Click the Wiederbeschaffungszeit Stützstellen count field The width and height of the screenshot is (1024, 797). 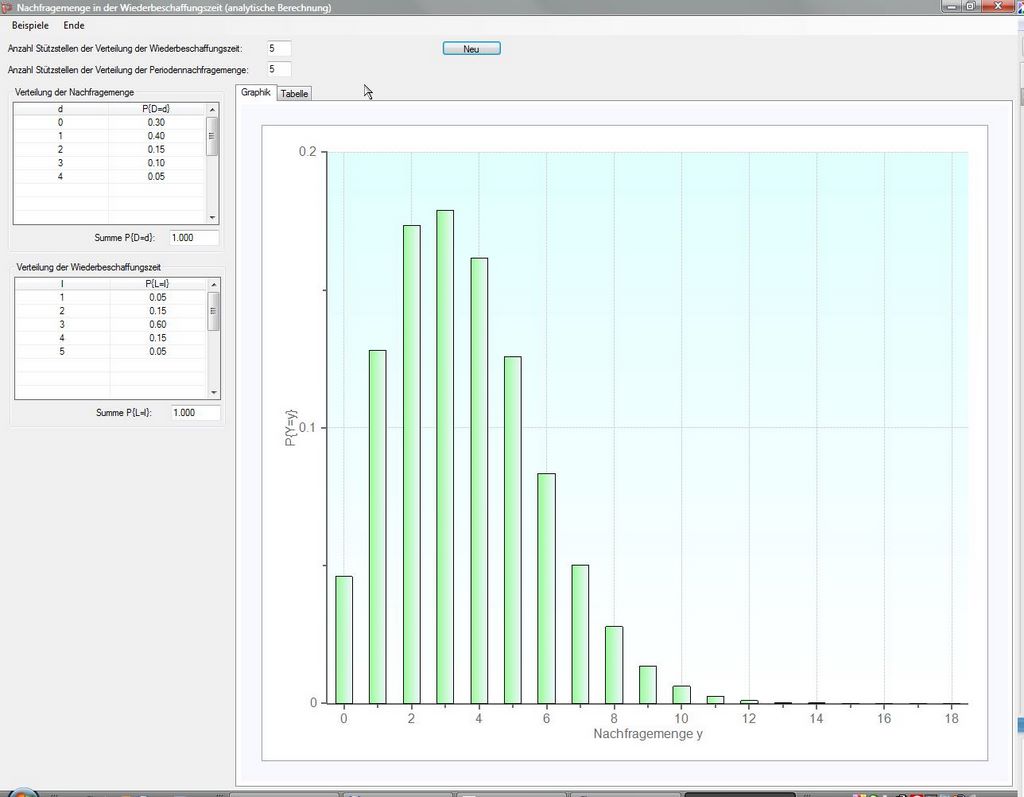[279, 48]
